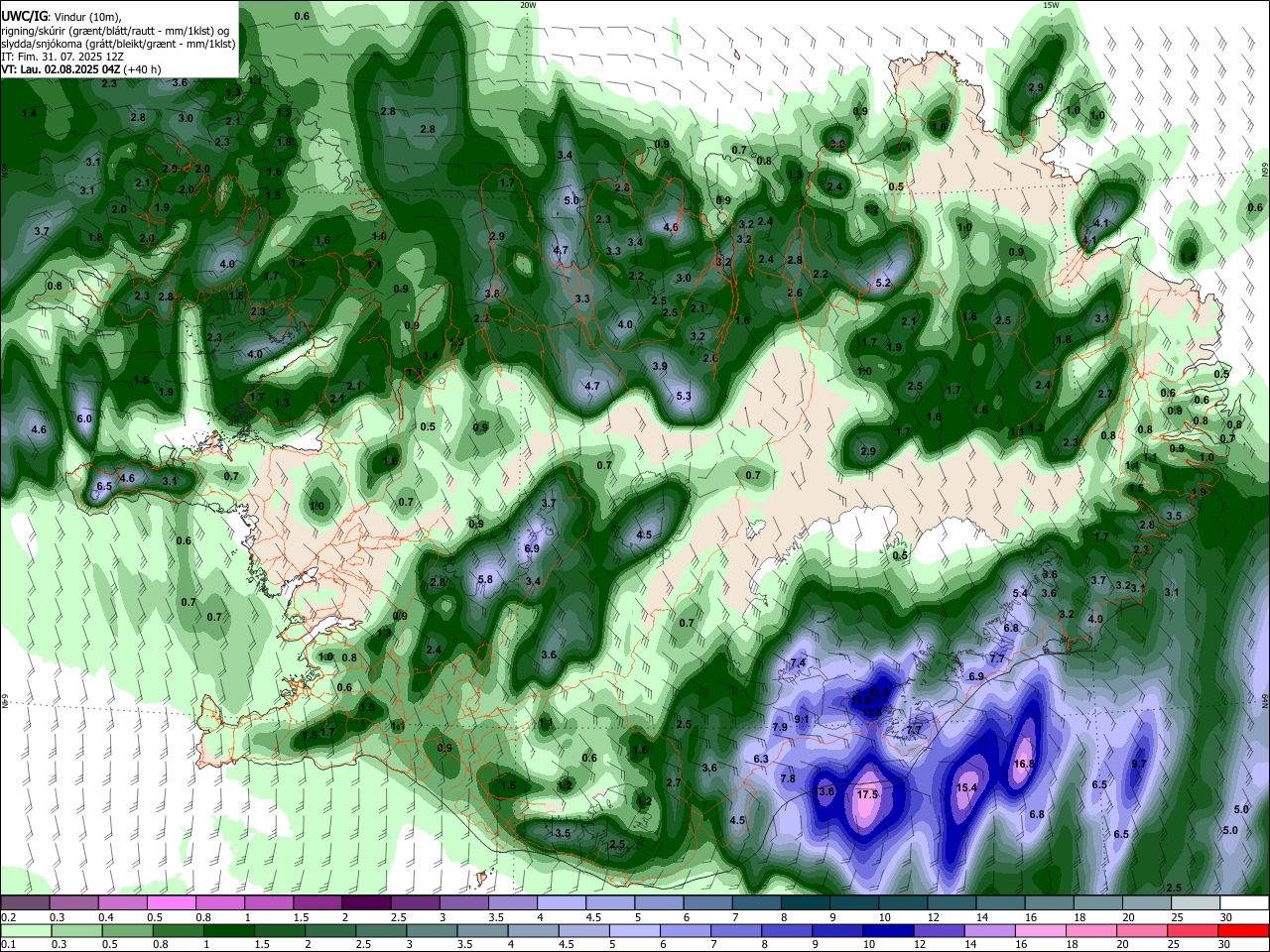The height and width of the screenshot is (952, 1270).
Task: Click the 15W longitude label
Action: point(1051,5)
